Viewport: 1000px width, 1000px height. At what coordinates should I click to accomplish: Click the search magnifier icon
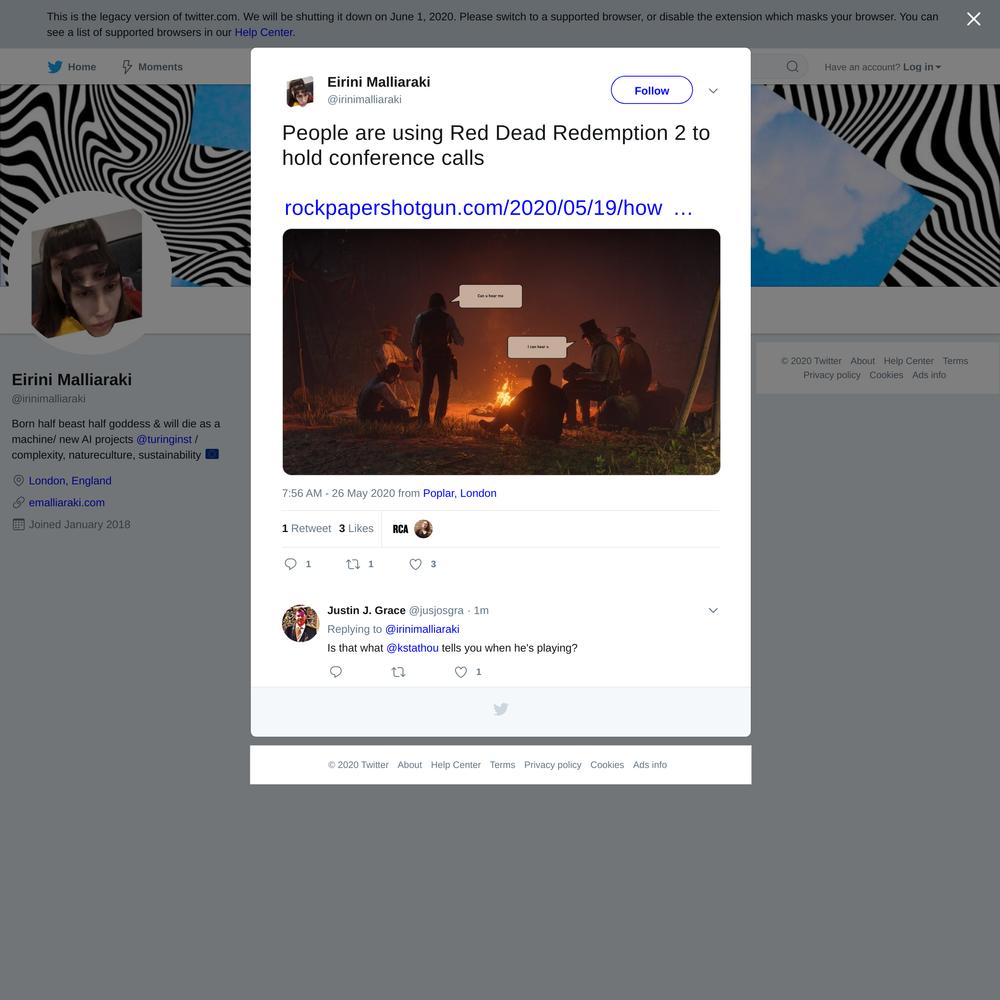pos(792,66)
